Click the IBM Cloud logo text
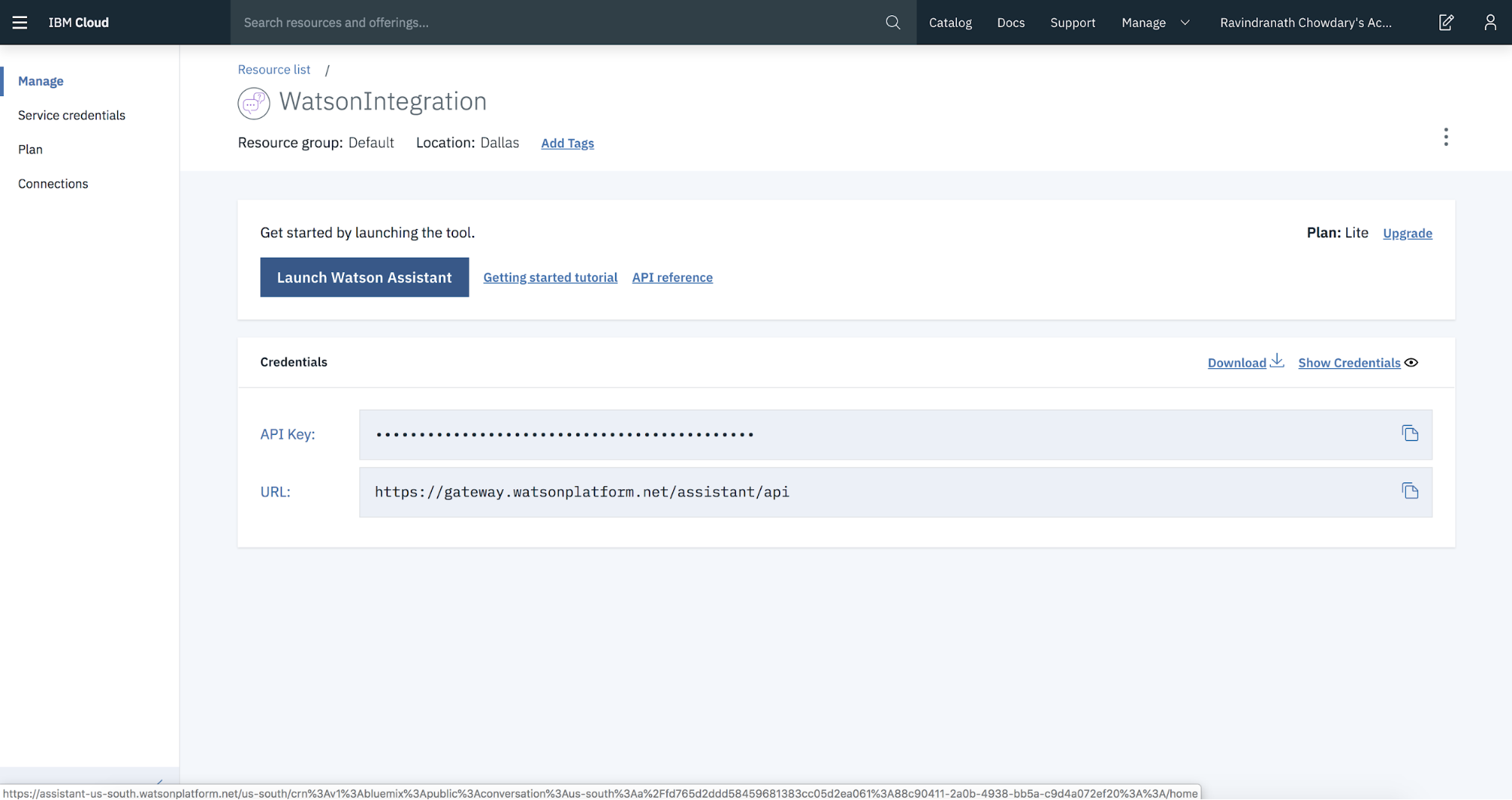1512x800 pixels. (79, 23)
